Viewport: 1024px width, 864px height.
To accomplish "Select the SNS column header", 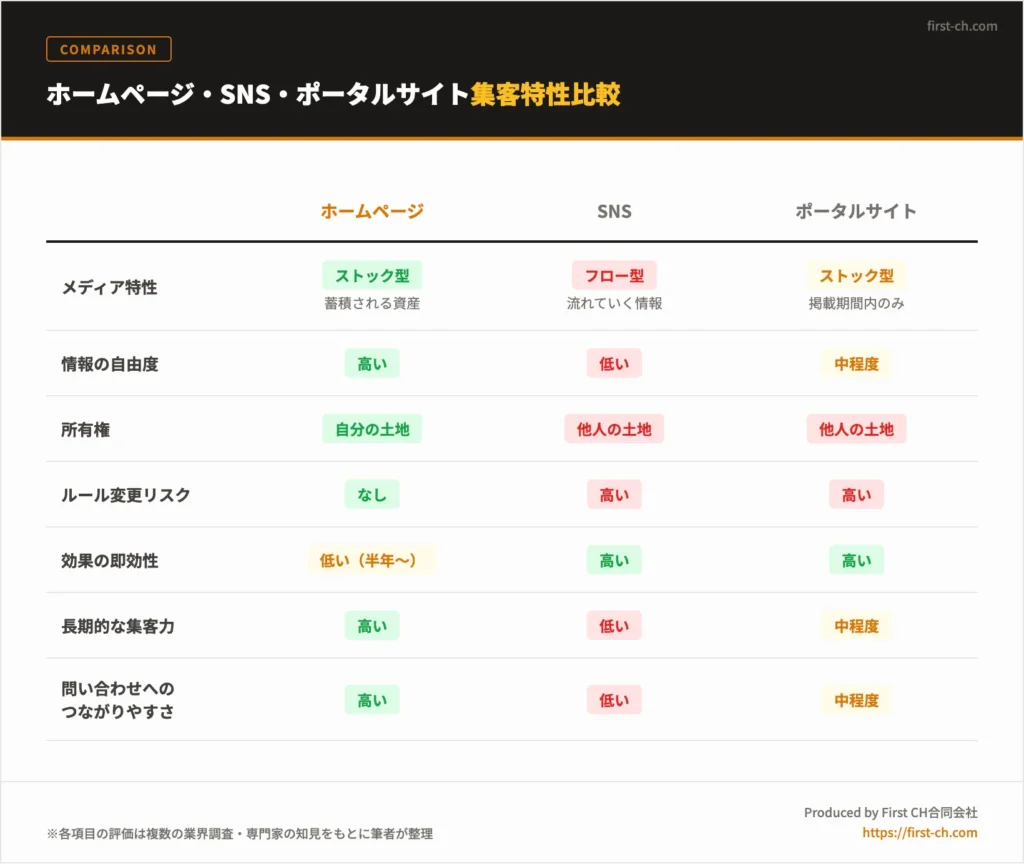I will tap(613, 211).
